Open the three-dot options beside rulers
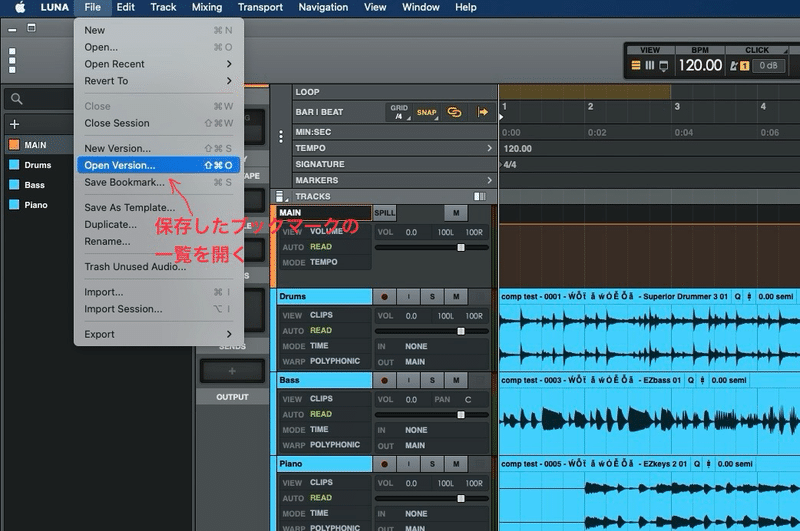Viewport: 800px width, 531px height. 281,137
